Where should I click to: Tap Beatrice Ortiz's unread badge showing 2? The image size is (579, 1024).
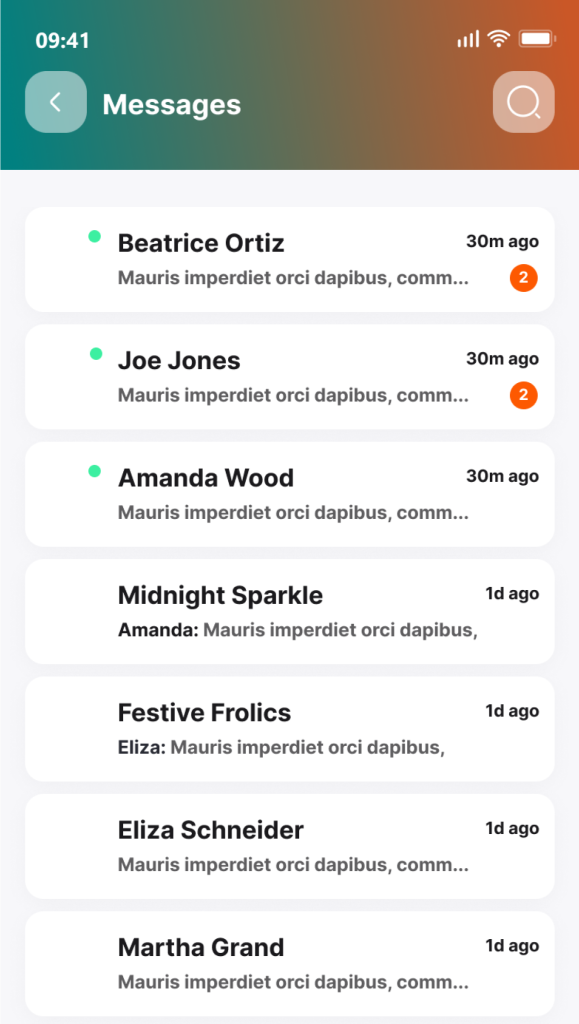click(x=524, y=279)
